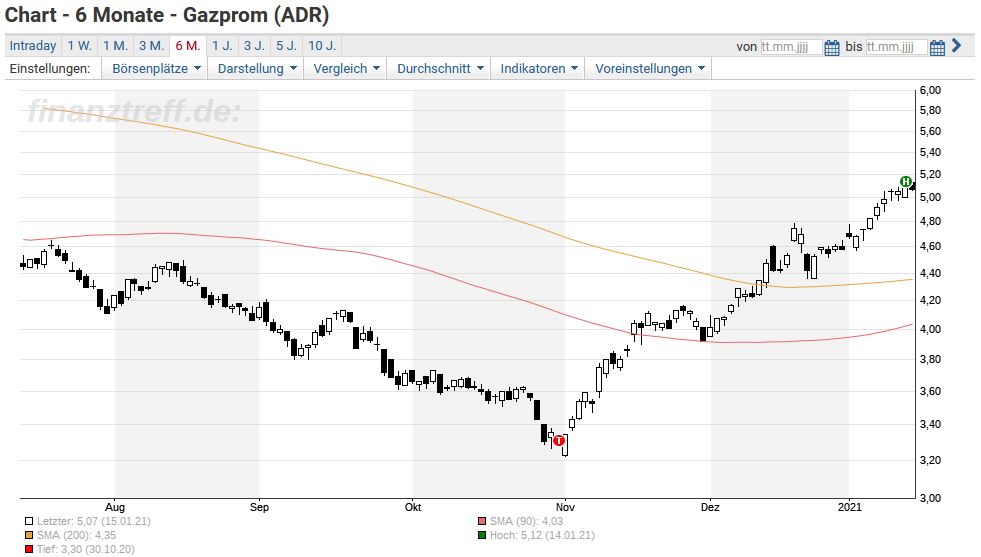Click the 6,00 price axis label
The height and width of the screenshot is (557, 981).
click(930, 90)
